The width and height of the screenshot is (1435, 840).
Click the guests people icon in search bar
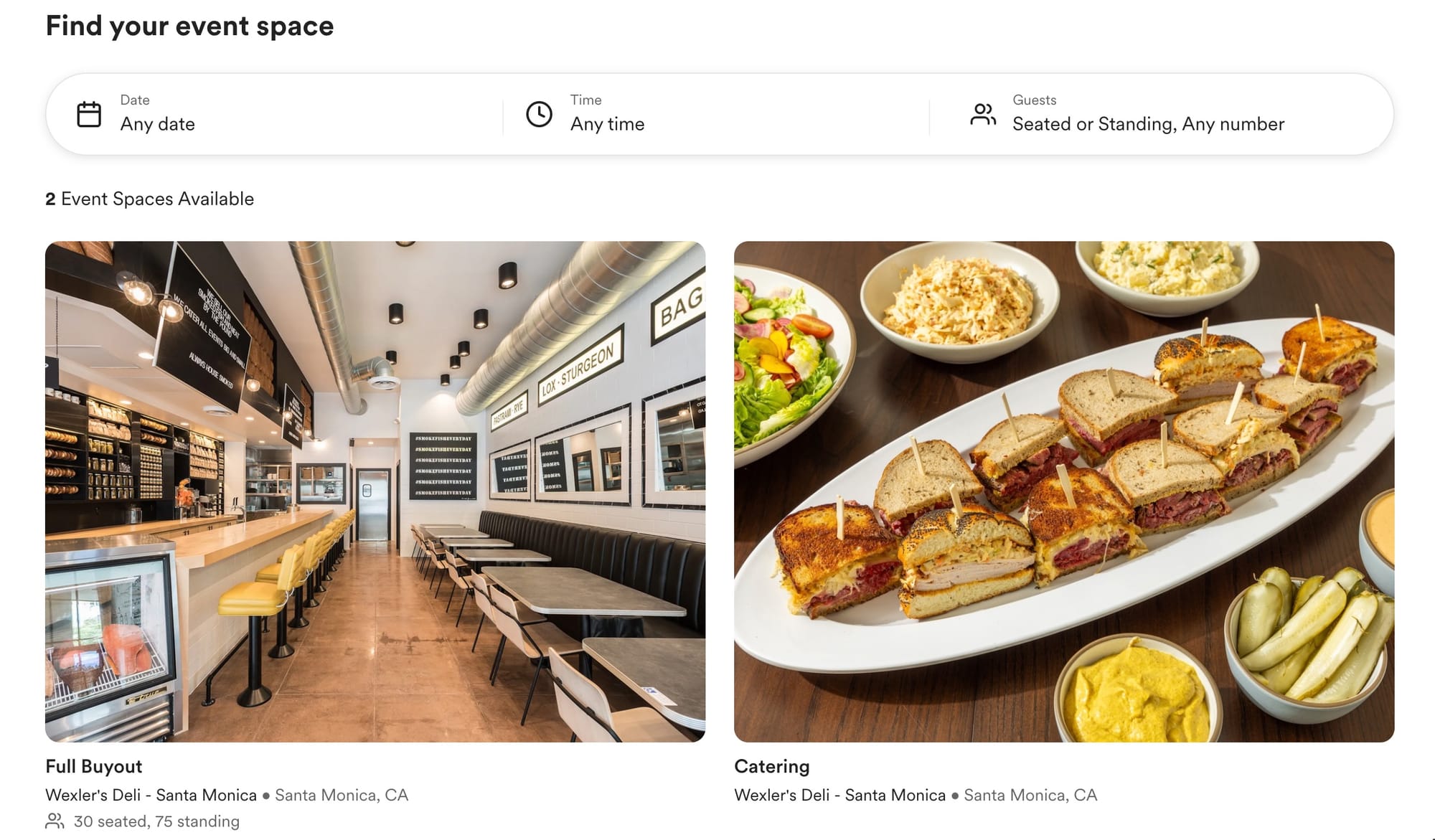pyautogui.click(x=983, y=114)
